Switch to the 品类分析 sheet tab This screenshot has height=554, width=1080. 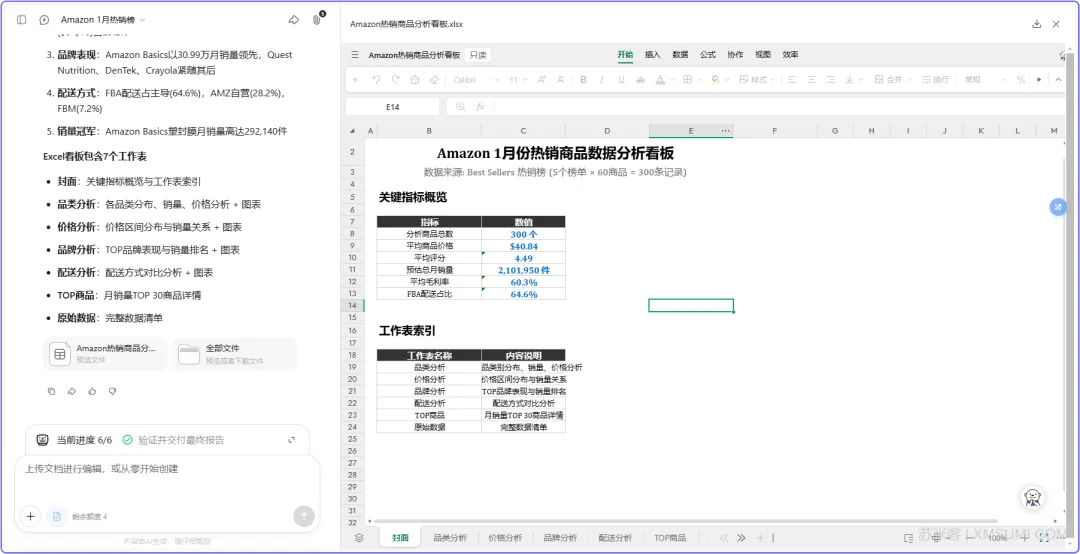[x=450, y=537]
